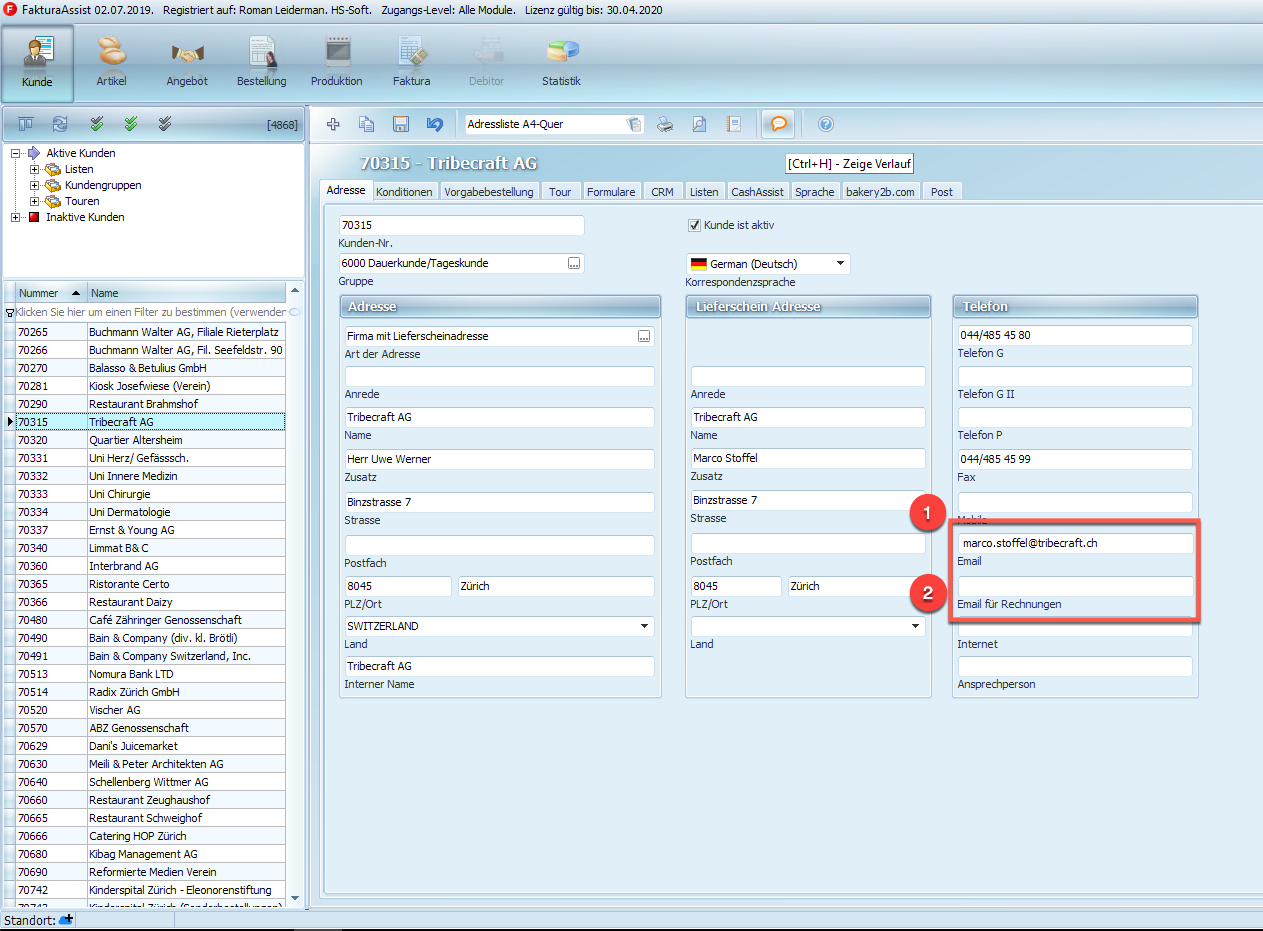Open the bakery2b.com tab
Viewport: 1263px width, 931px height.
(x=880, y=192)
